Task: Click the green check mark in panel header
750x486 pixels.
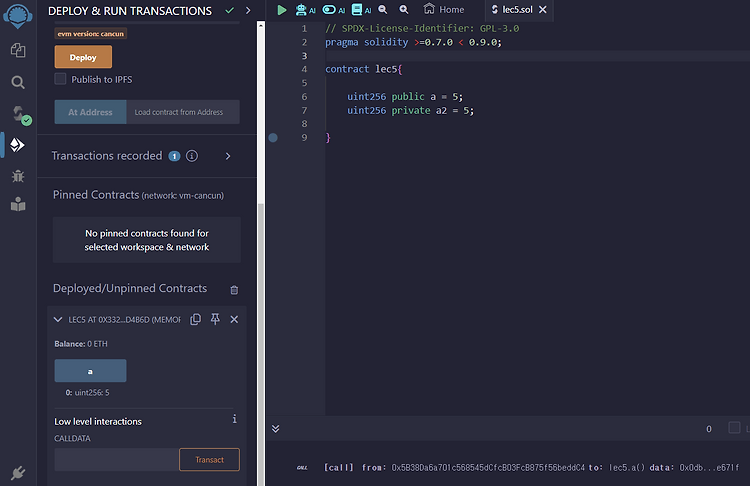Action: click(x=230, y=10)
